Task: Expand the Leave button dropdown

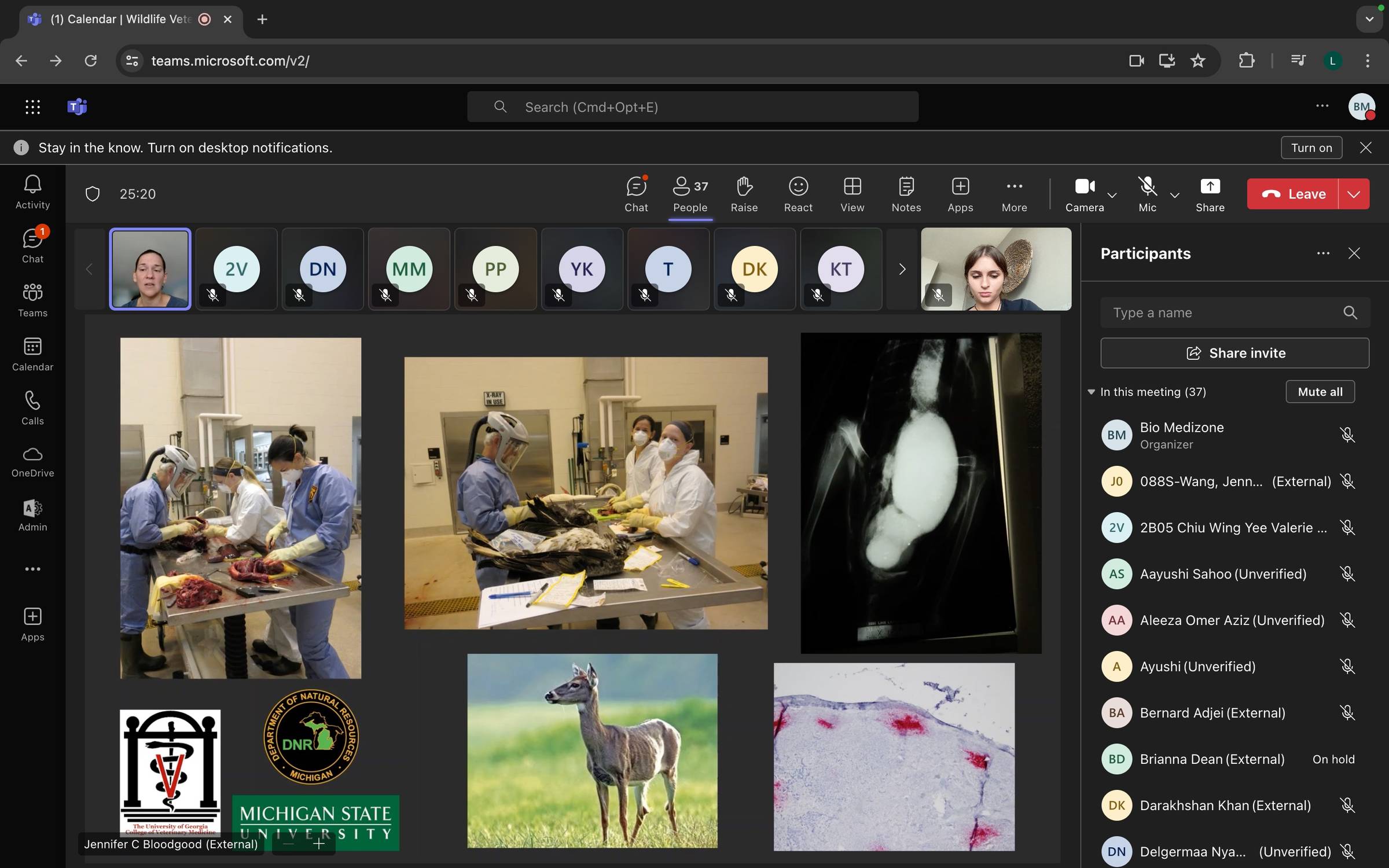Action: [x=1354, y=194]
